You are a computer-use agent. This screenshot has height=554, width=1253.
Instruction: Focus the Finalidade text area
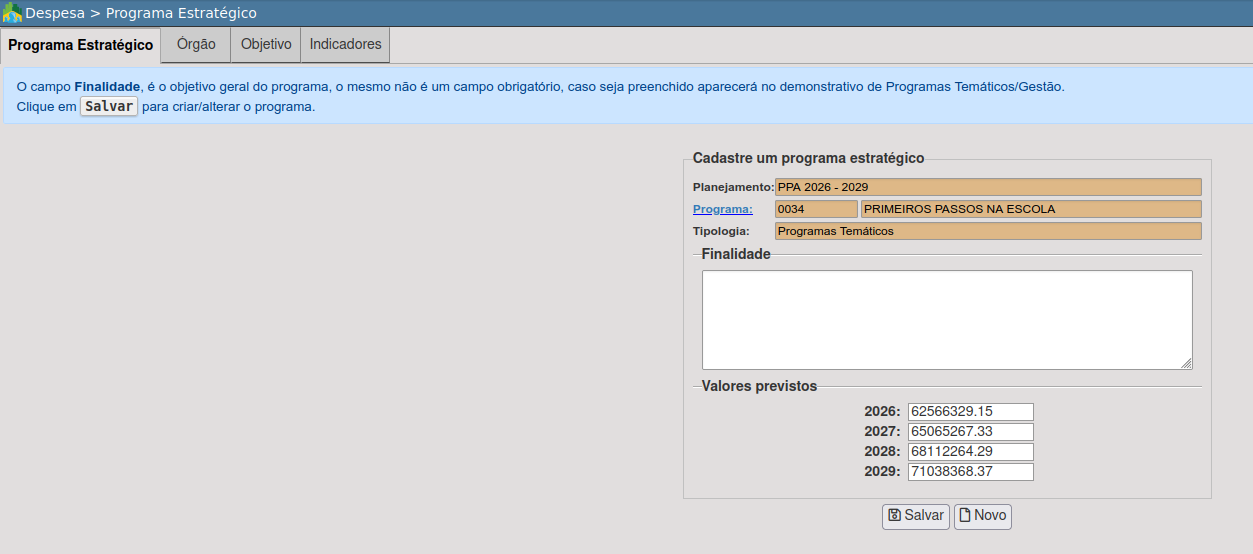pos(946,319)
